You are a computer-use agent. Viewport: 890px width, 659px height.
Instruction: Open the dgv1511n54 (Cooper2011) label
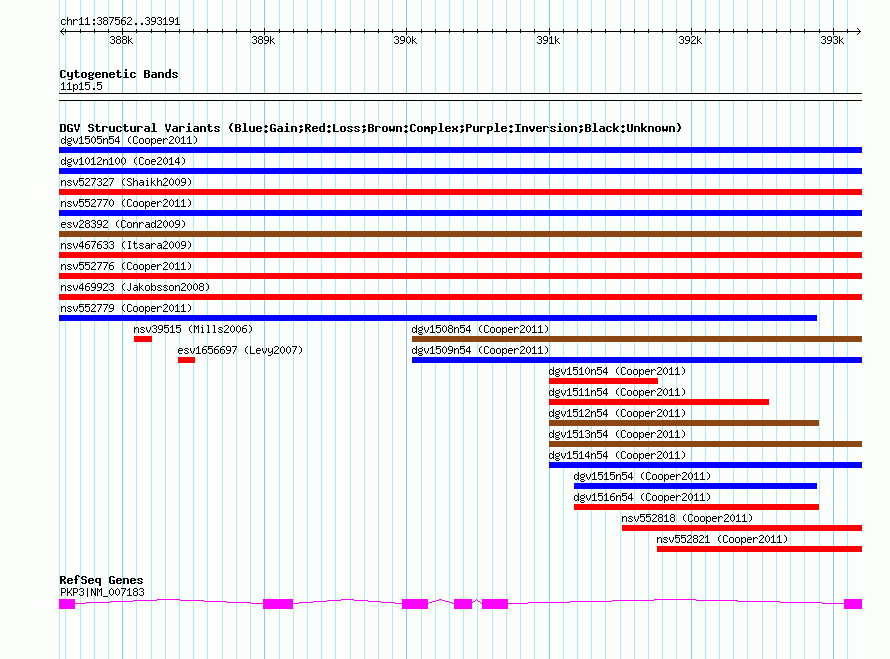[617, 392]
